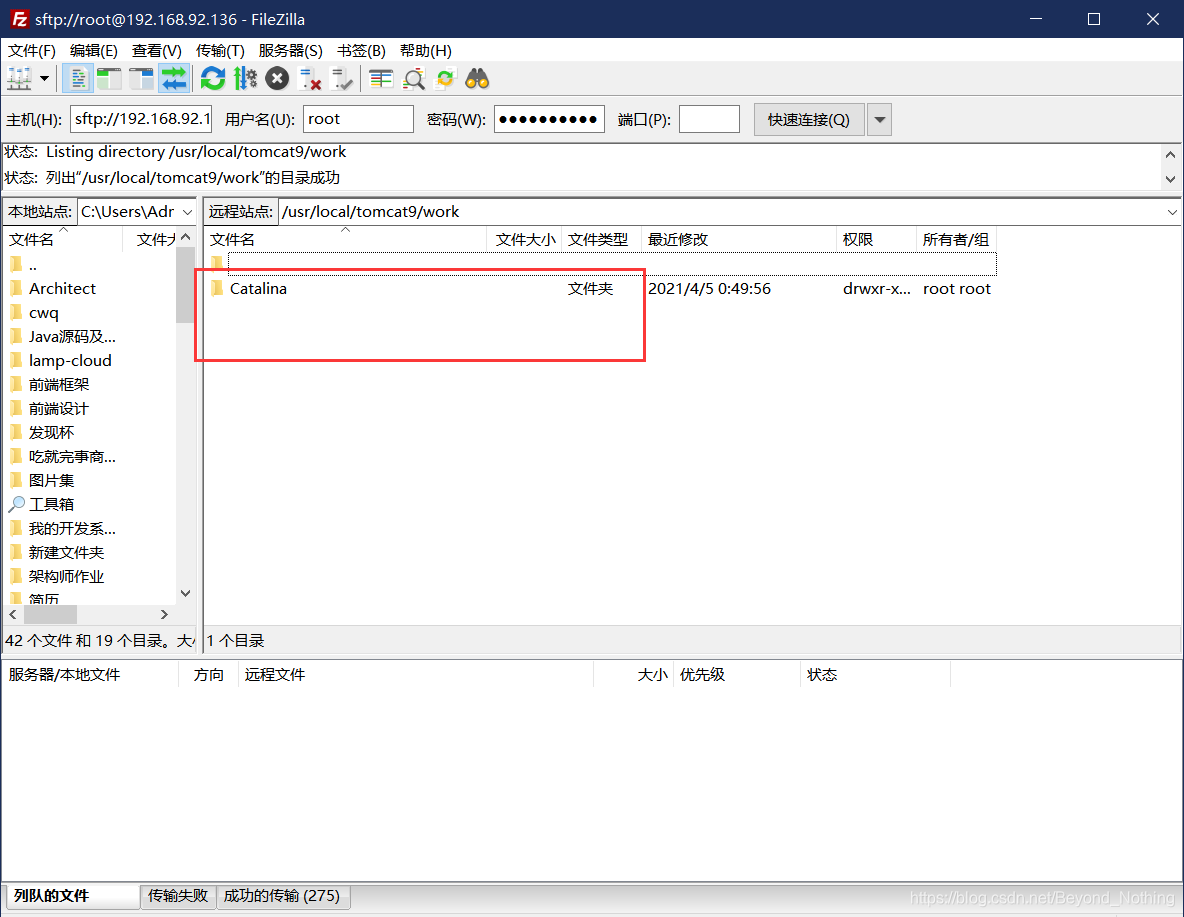Select the Architect folder in local list
1184x917 pixels.
(62, 289)
